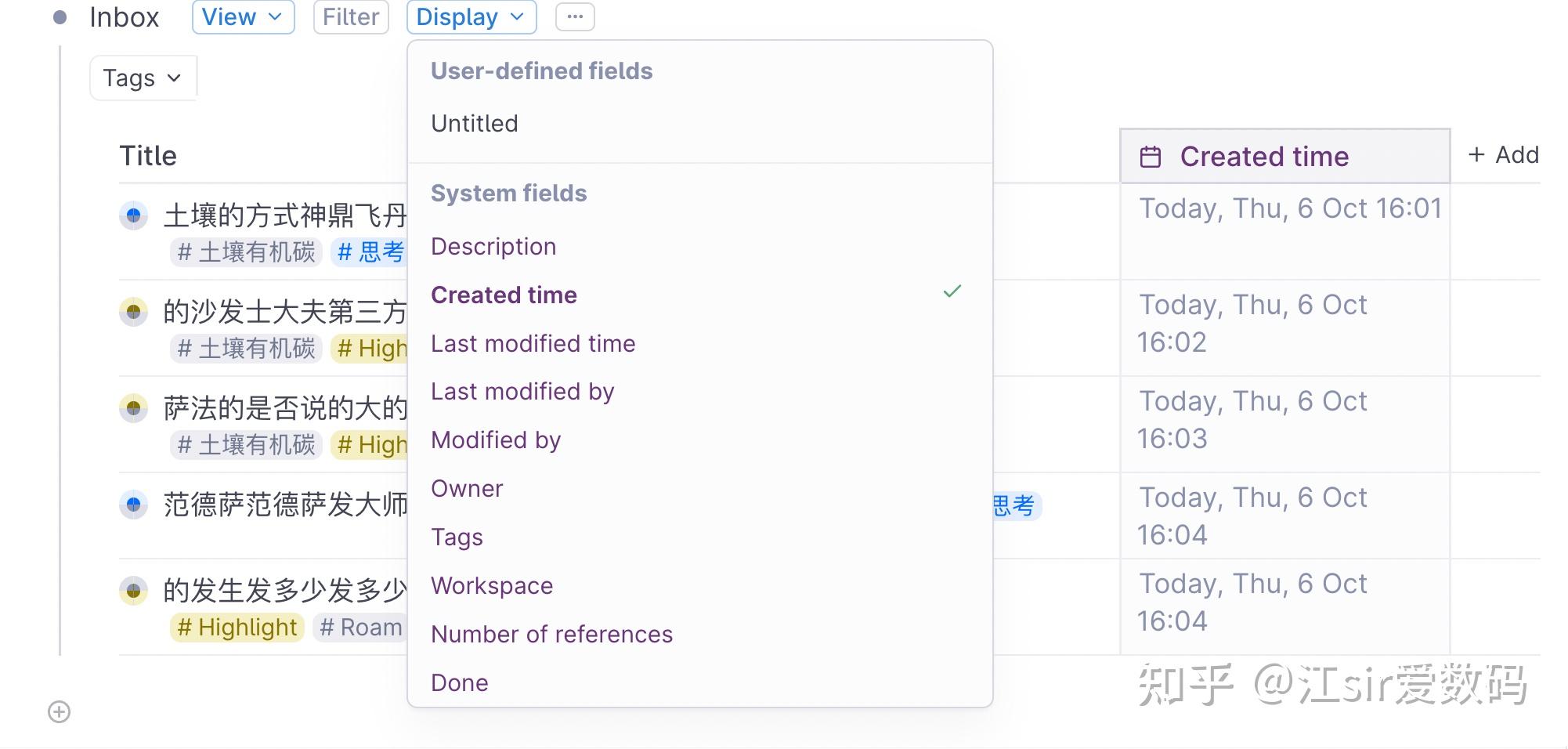Uncheck the Created time field checkmark

coord(952,292)
